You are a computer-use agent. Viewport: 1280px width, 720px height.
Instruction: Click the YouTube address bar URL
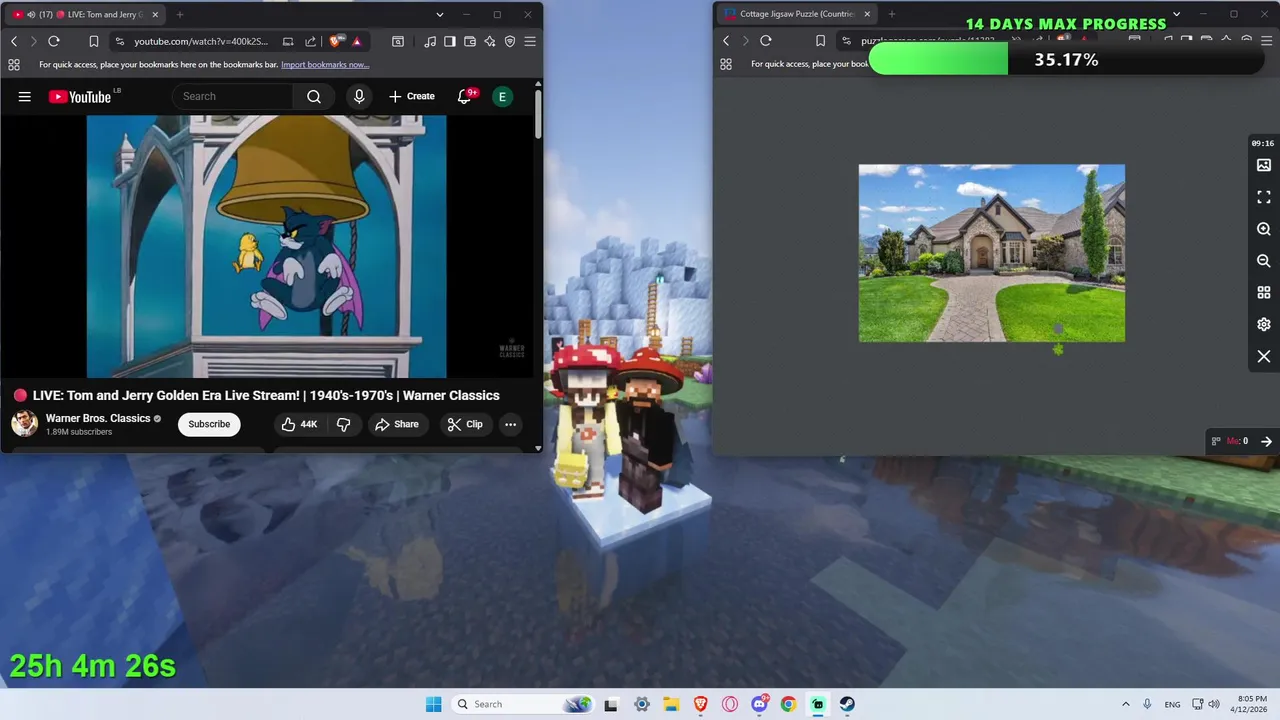tap(201, 41)
